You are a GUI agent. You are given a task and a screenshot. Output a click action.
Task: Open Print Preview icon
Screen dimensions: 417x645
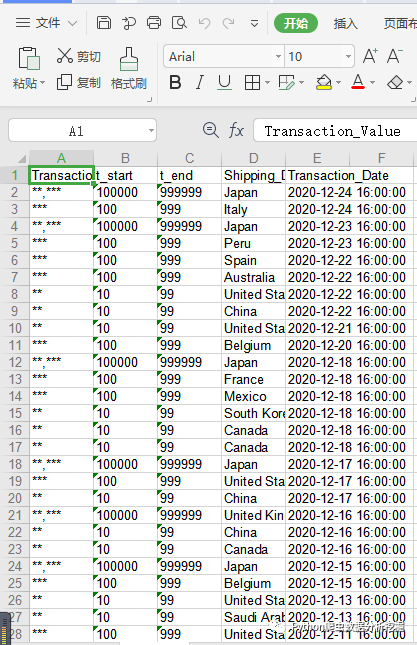click(x=179, y=23)
